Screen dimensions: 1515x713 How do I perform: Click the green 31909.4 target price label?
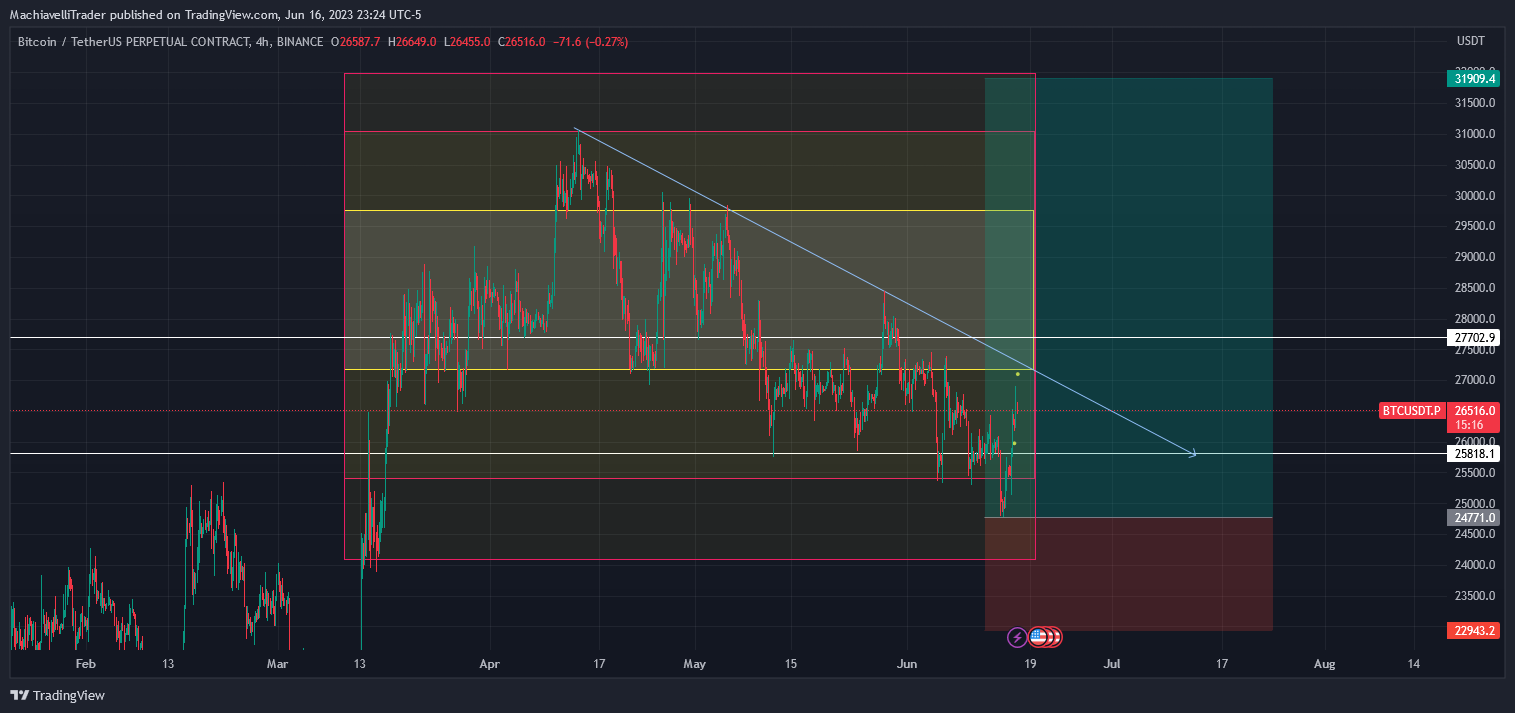click(x=1473, y=78)
